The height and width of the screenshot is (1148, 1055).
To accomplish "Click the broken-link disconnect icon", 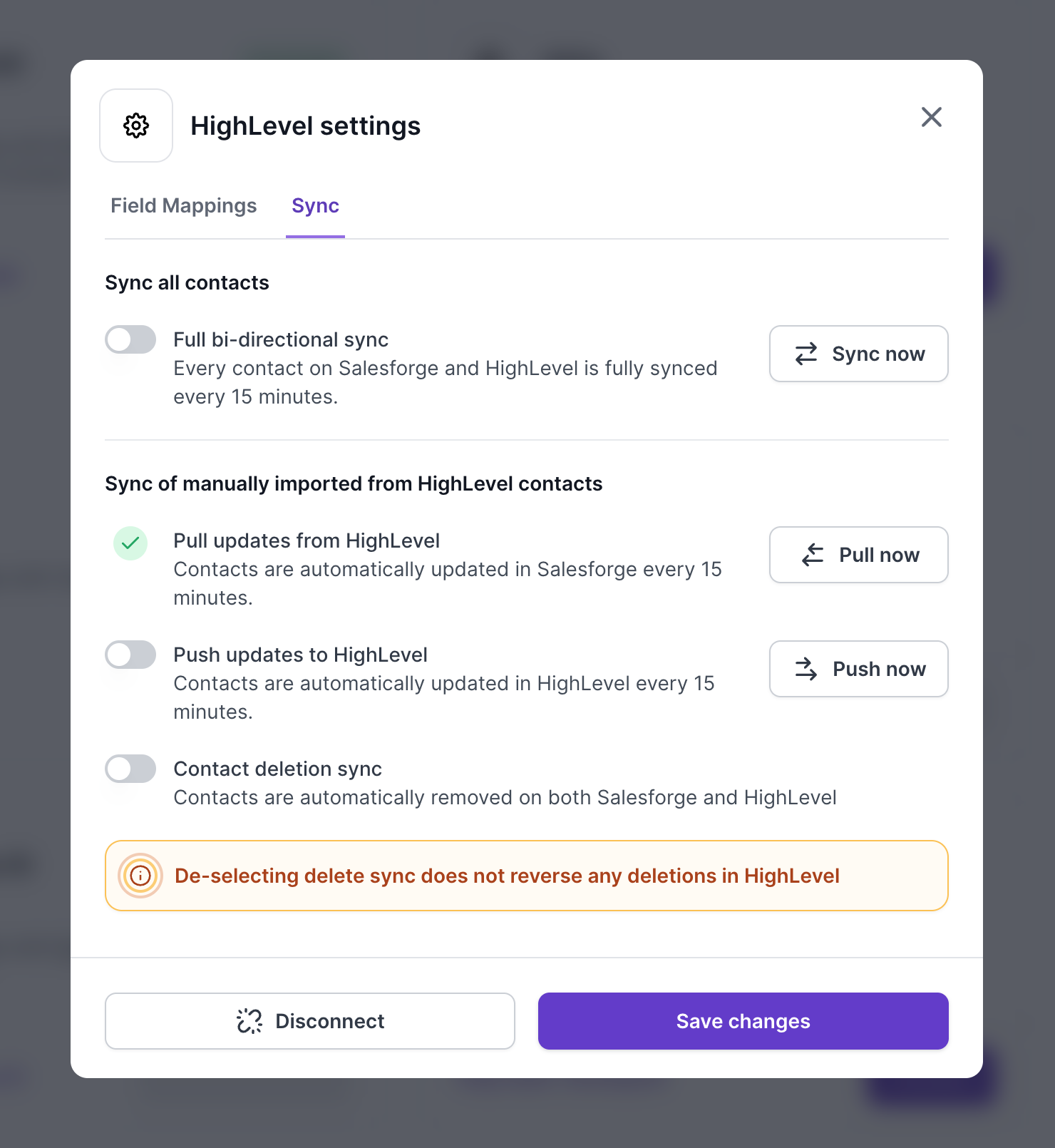I will point(249,1021).
